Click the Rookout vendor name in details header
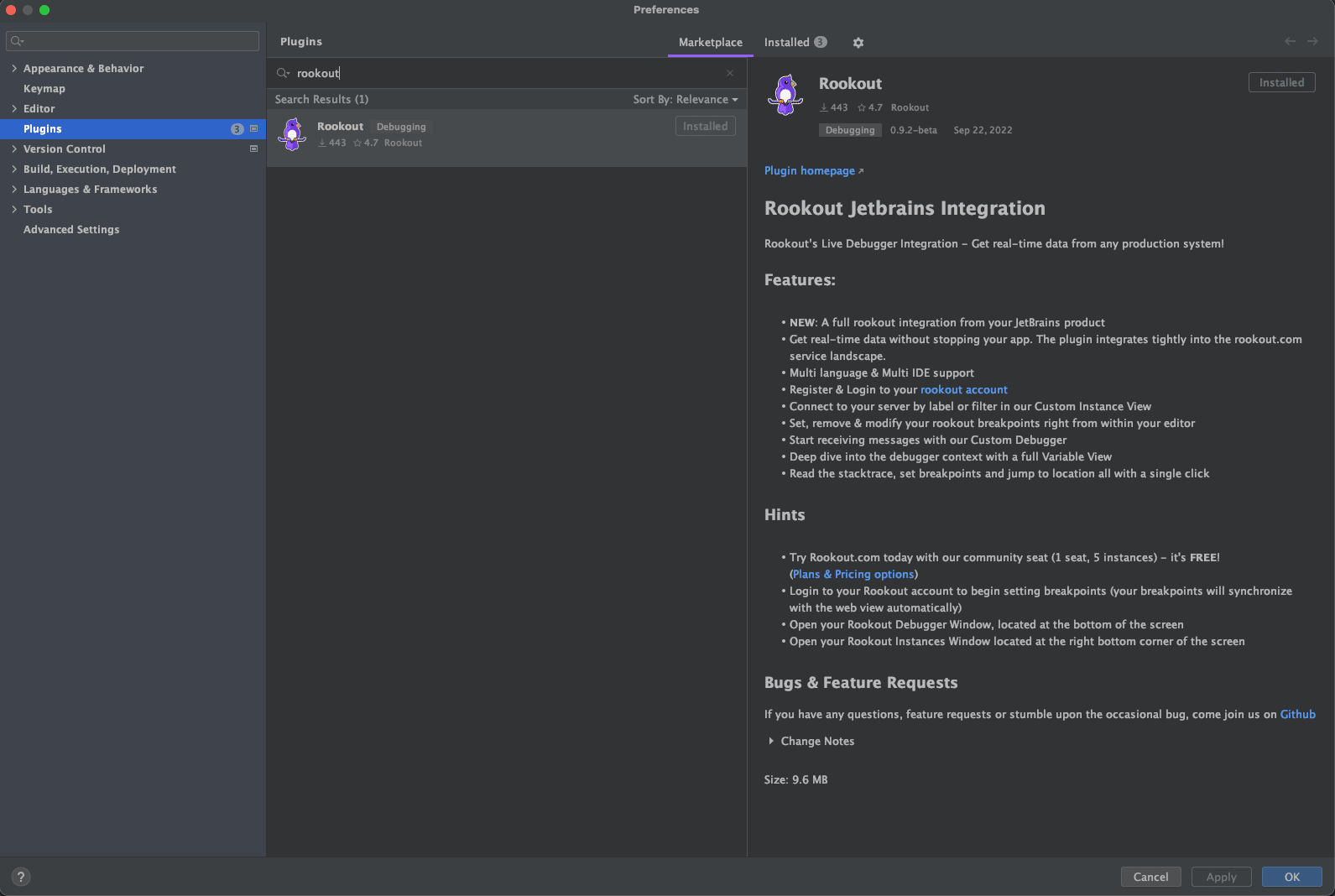The width and height of the screenshot is (1335, 896). point(910,107)
